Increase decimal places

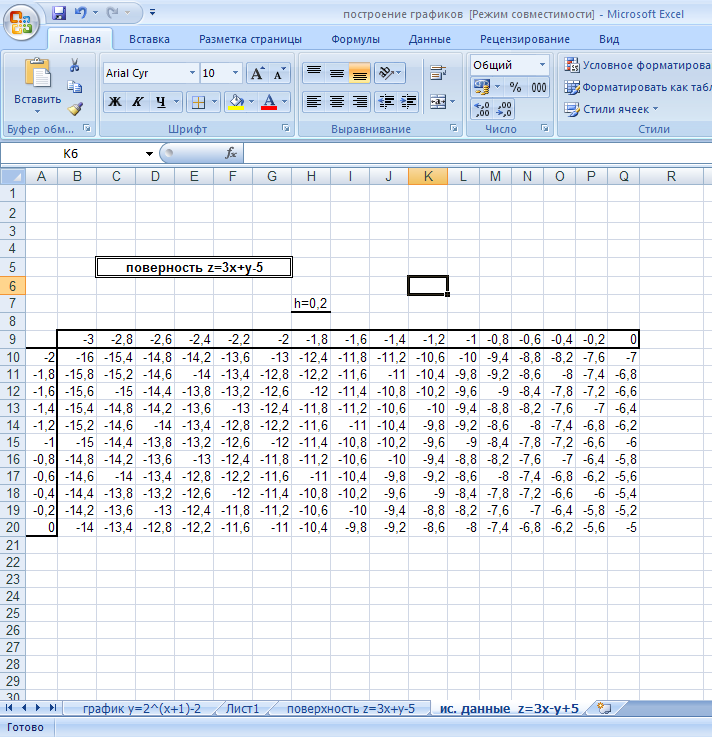(x=482, y=110)
